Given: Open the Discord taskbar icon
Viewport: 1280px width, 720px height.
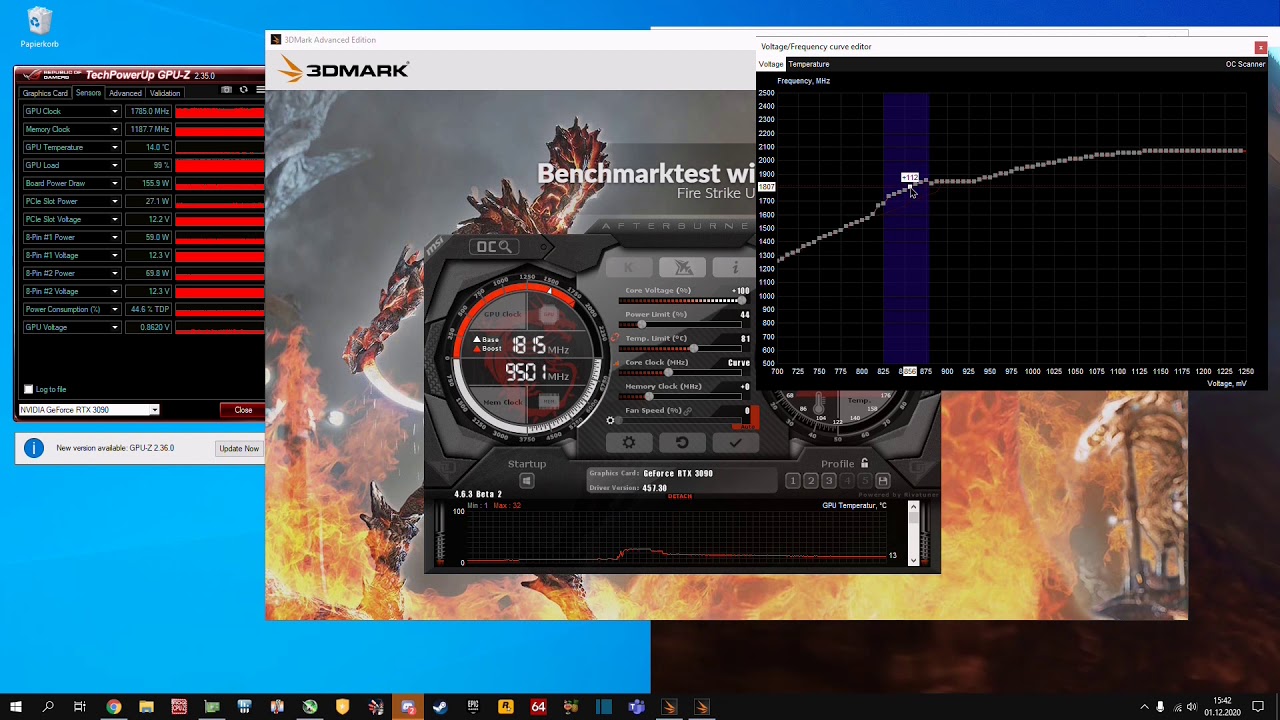Looking at the screenshot, I should point(408,707).
